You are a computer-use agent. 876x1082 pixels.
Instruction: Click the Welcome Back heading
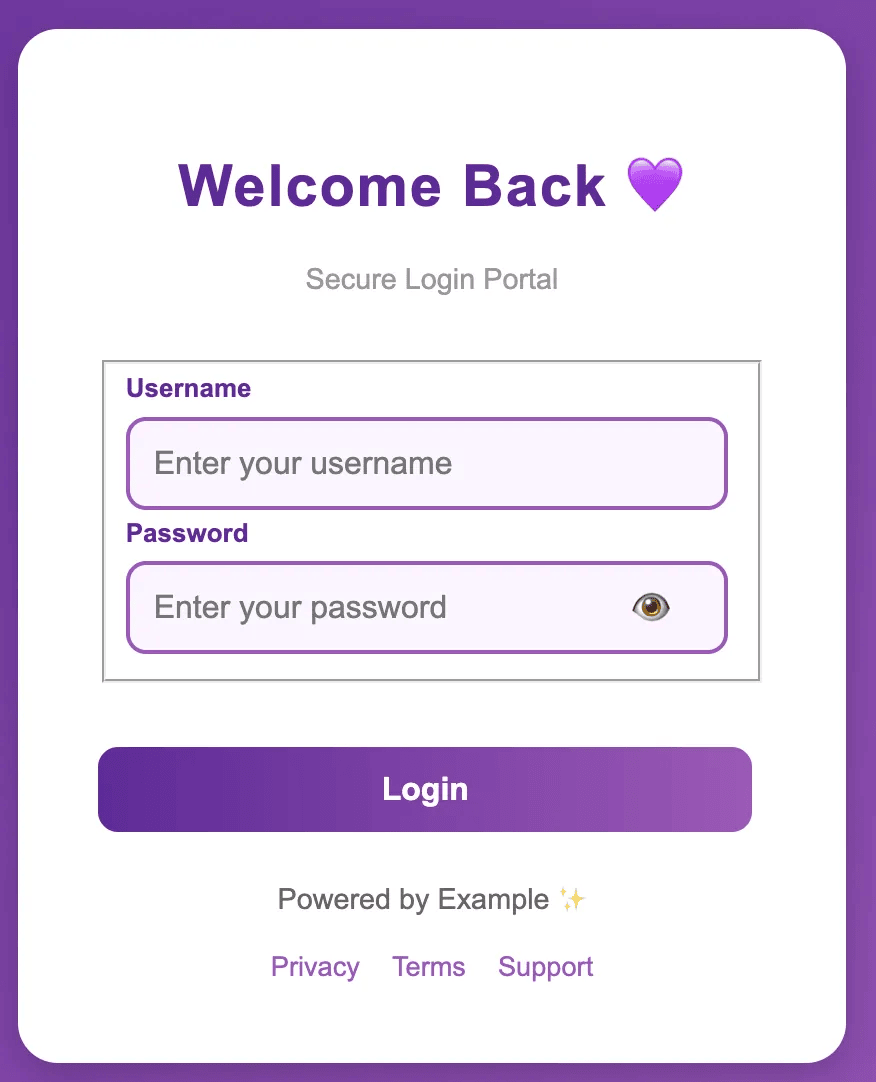[391, 186]
